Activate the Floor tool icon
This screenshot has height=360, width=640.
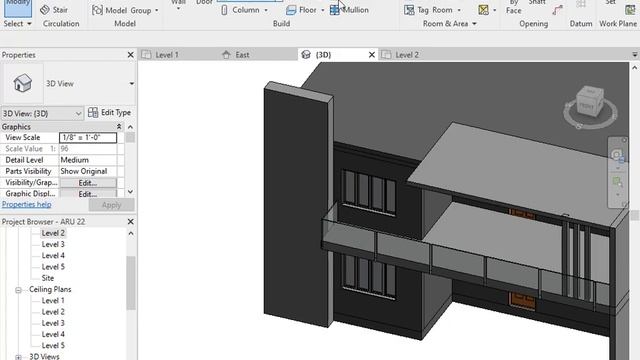[291, 10]
